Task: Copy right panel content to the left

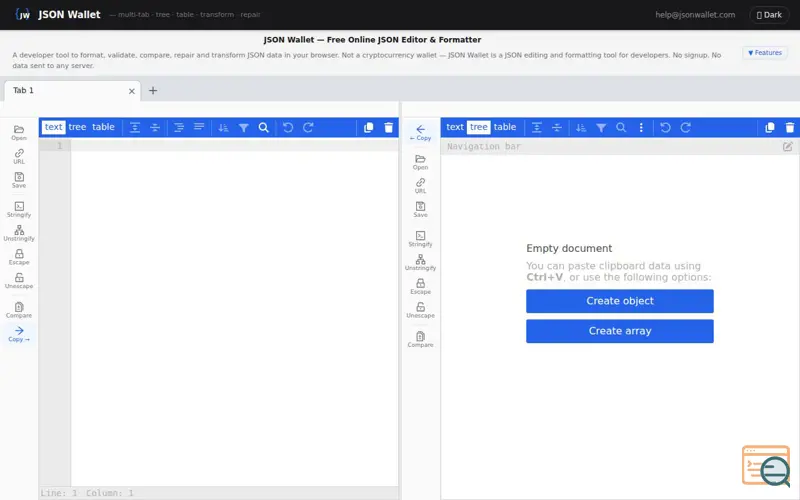Action: coord(420,133)
